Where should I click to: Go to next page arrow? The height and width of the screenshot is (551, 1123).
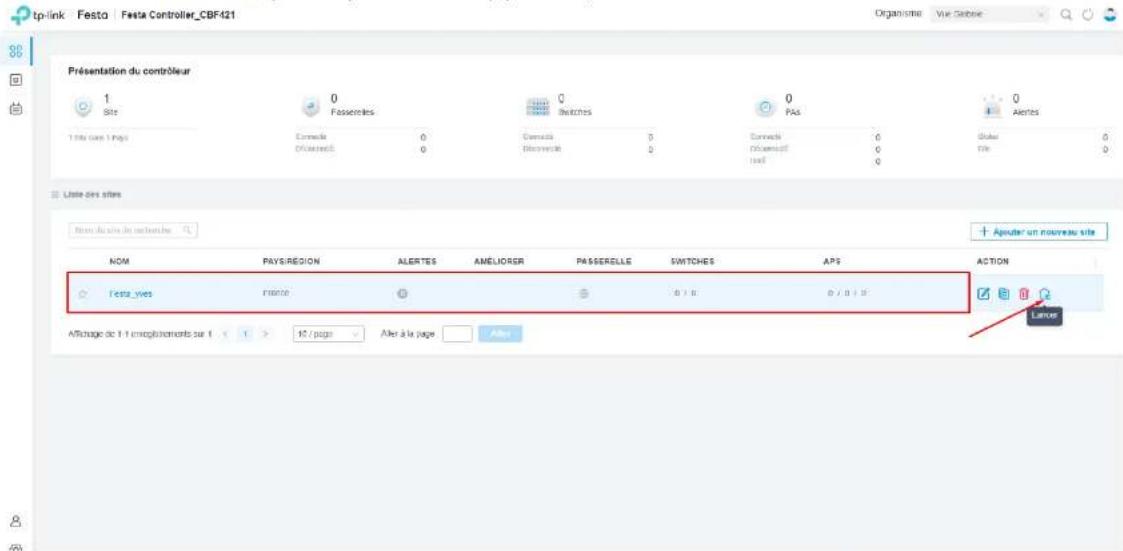click(x=265, y=334)
